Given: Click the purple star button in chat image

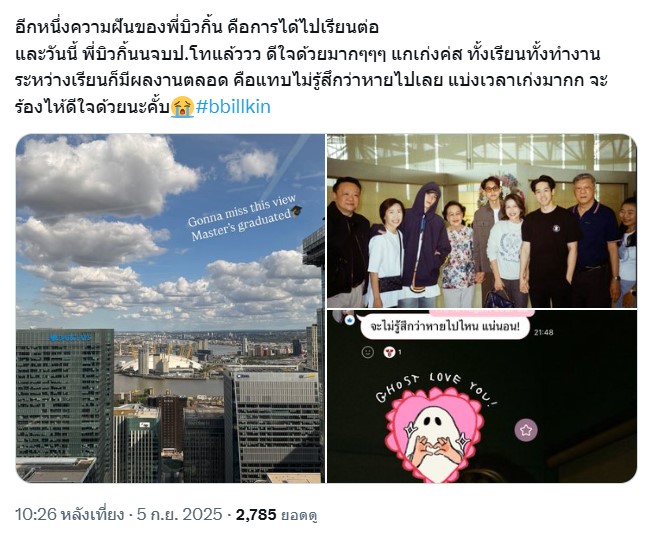Looking at the screenshot, I should pyautogui.click(x=526, y=430).
